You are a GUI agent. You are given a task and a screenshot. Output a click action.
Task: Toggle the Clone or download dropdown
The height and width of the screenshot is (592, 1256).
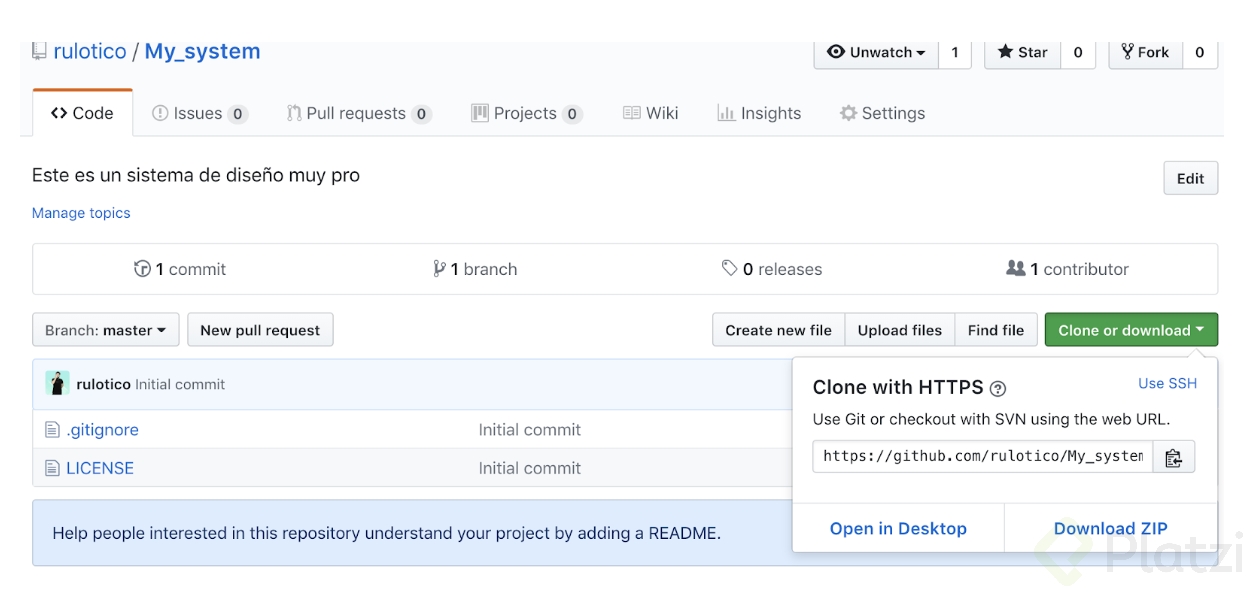(1131, 330)
